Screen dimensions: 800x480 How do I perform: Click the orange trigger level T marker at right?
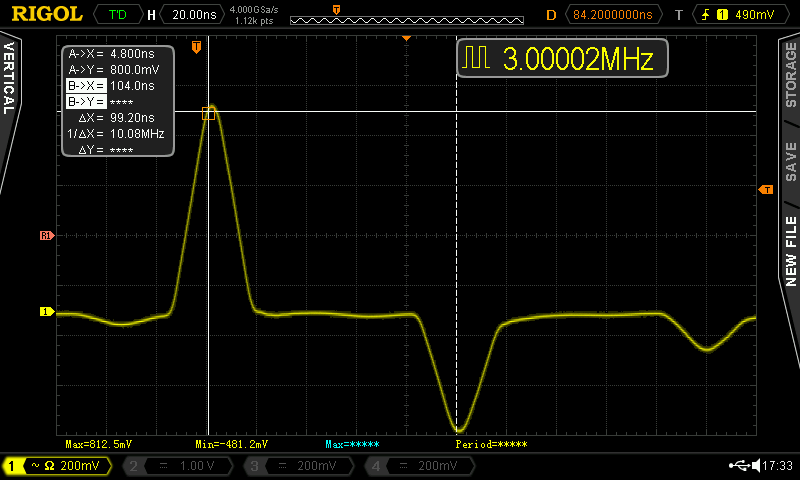(x=766, y=190)
